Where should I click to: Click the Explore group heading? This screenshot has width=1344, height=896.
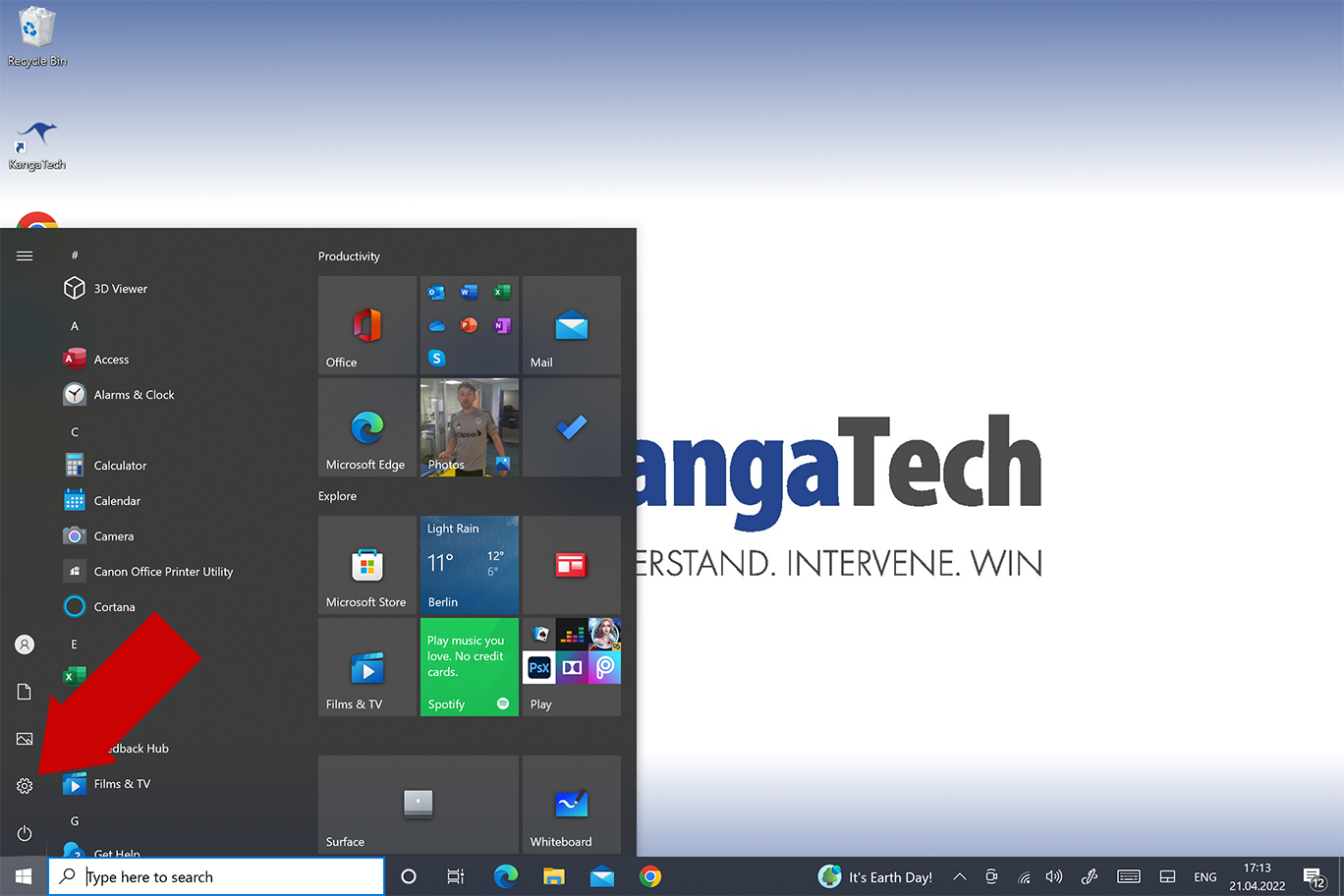[337, 496]
